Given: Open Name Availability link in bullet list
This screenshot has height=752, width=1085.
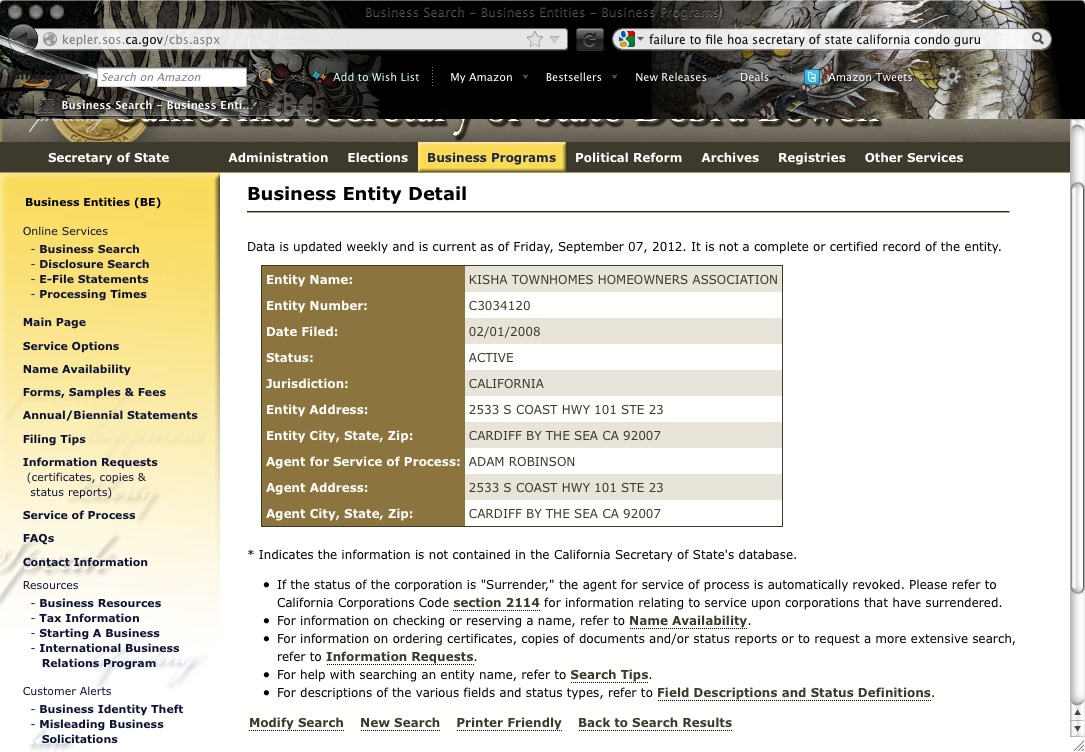Looking at the screenshot, I should coord(688,621).
